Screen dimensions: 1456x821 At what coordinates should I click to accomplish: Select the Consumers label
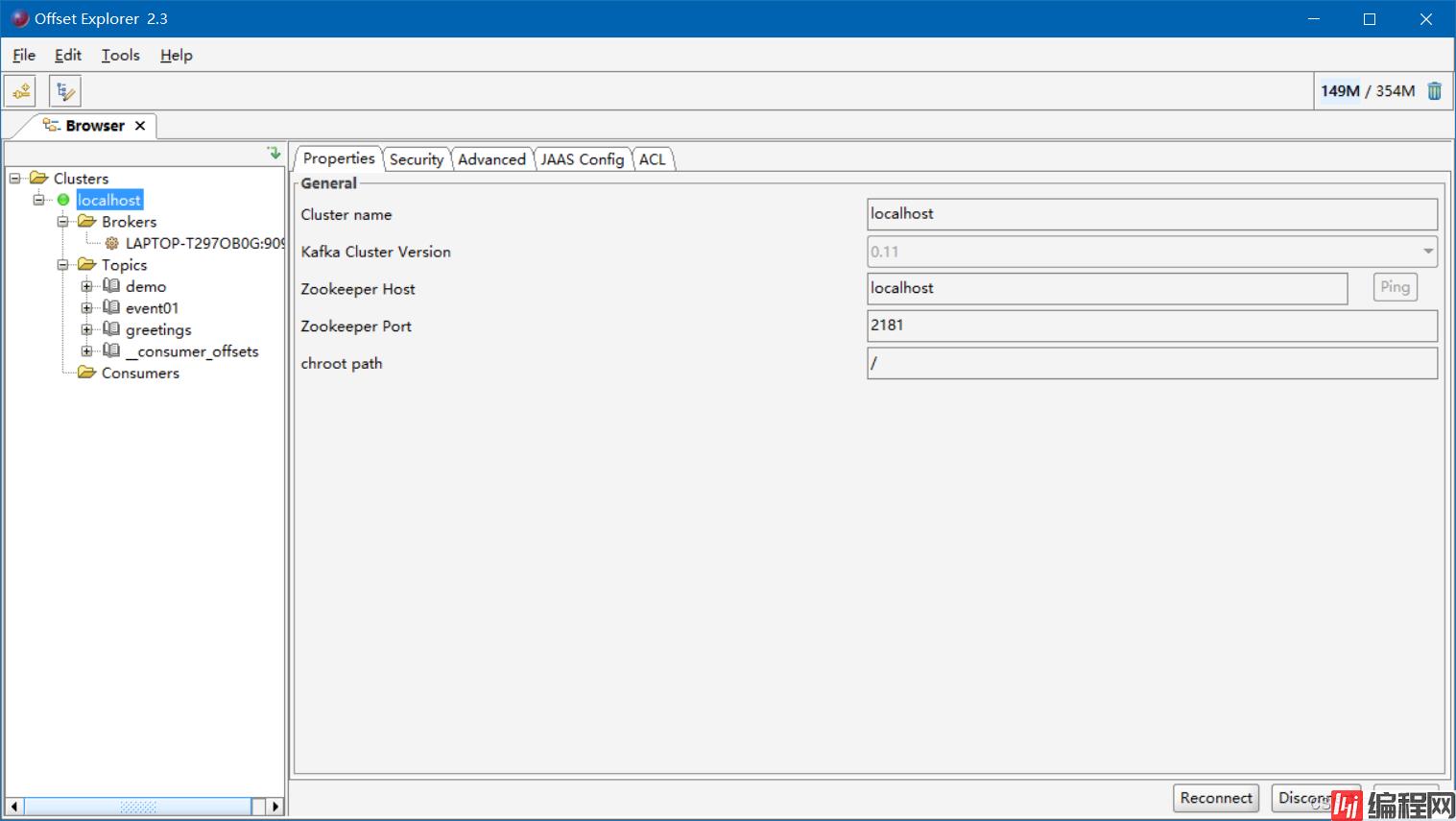[140, 373]
